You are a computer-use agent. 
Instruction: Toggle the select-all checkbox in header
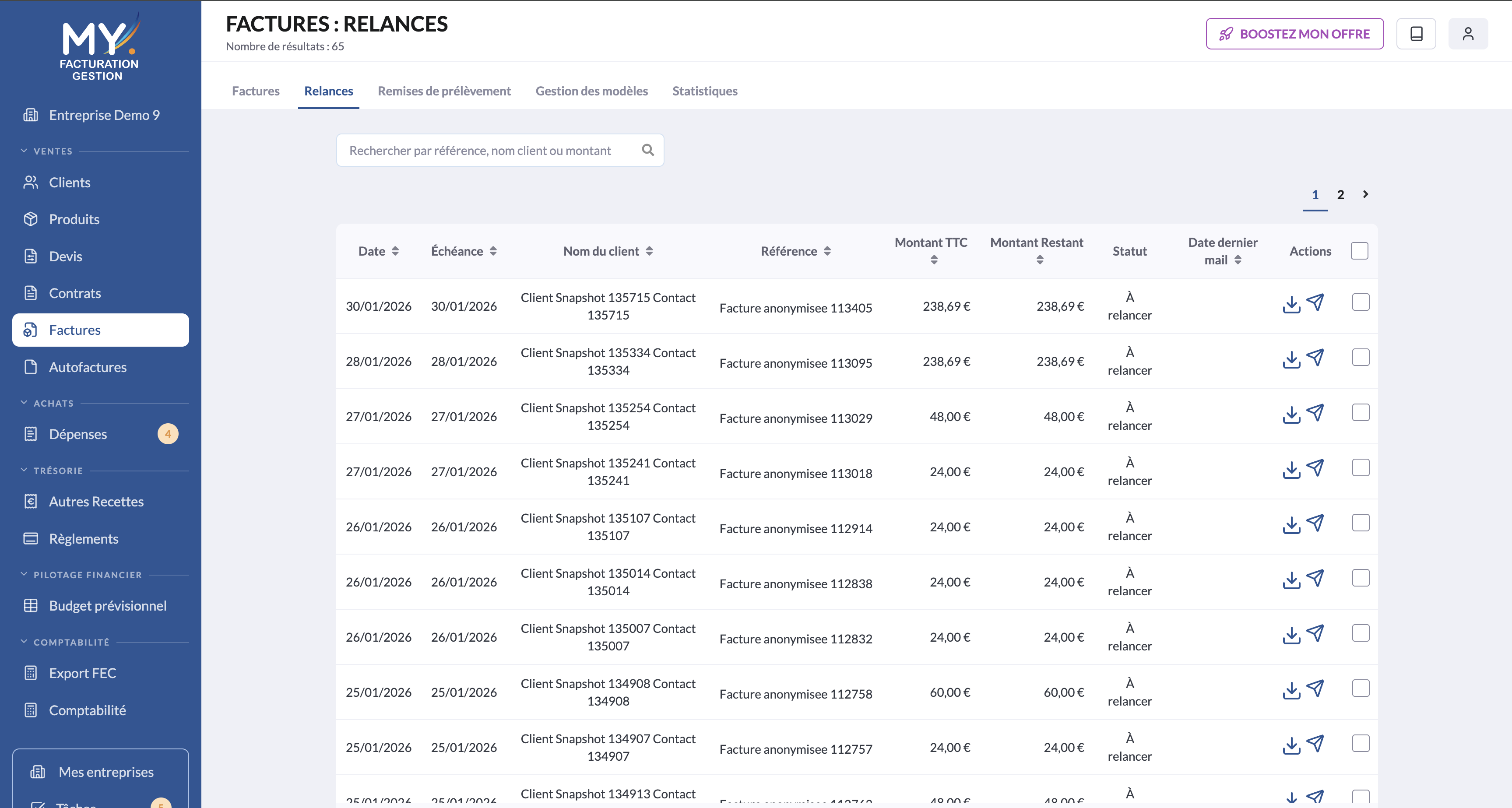[1359, 250]
